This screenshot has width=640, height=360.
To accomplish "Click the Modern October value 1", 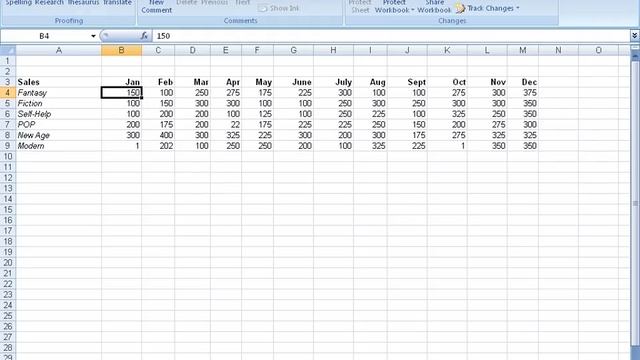I will (x=447, y=146).
